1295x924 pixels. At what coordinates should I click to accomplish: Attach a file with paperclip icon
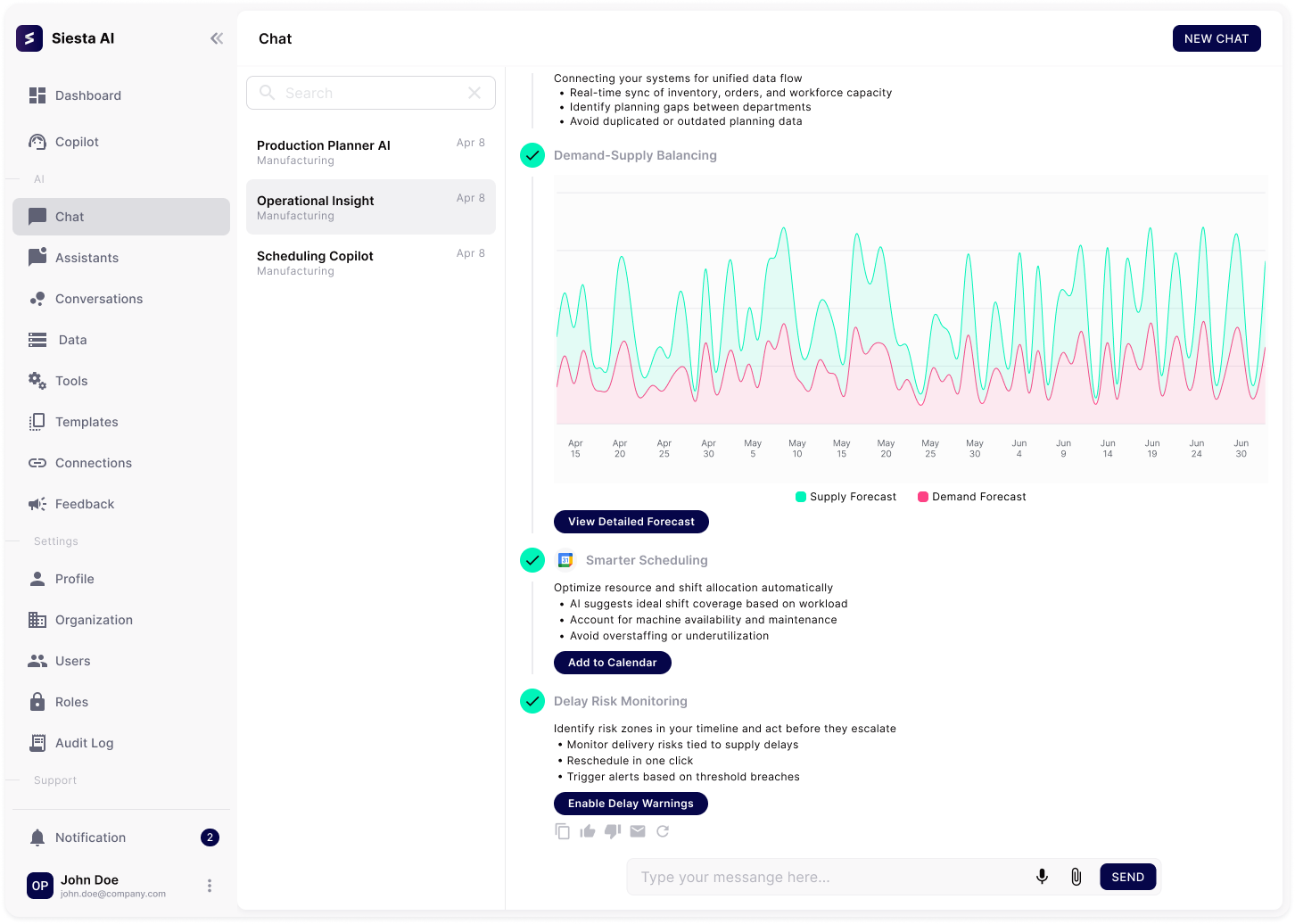(x=1076, y=877)
